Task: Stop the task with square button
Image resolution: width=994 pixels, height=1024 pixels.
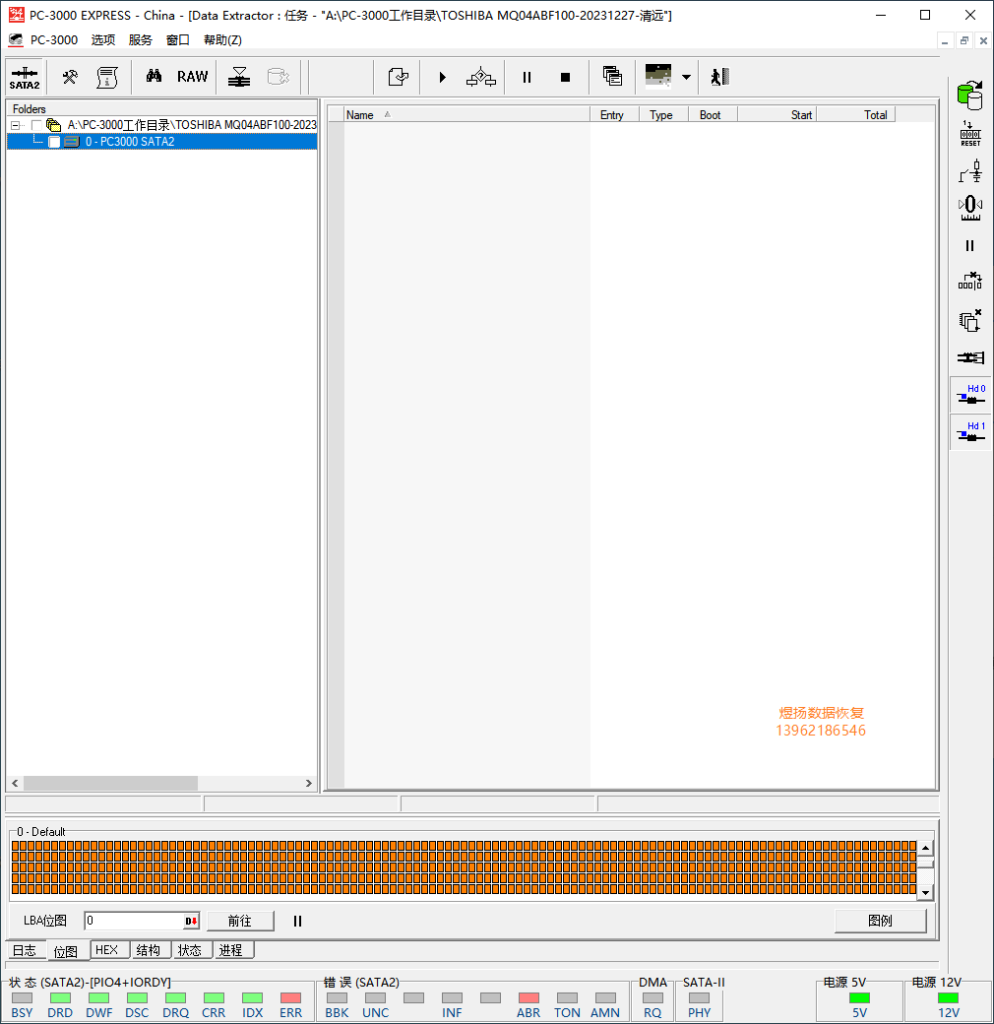Action: click(566, 77)
